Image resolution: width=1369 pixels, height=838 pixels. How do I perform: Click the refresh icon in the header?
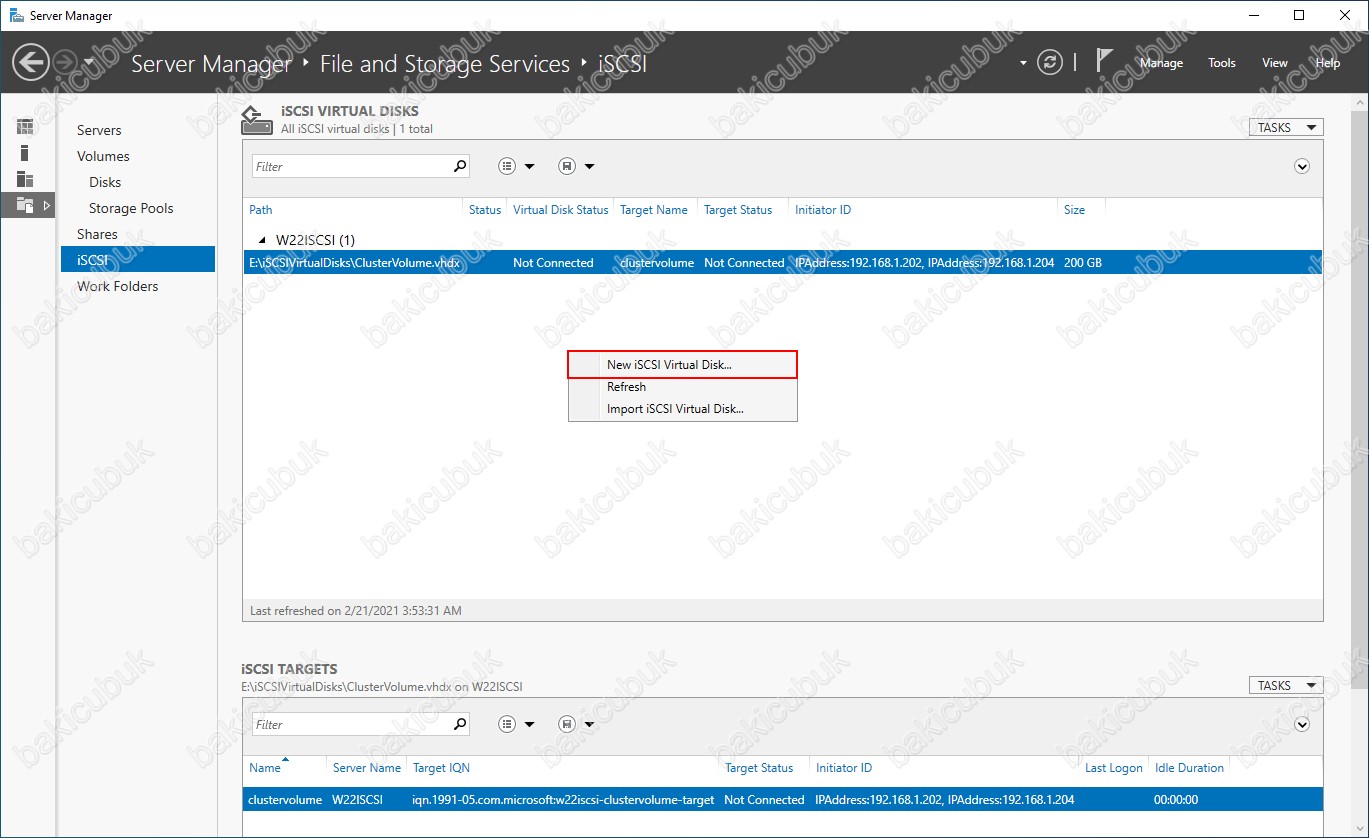pyautogui.click(x=1050, y=63)
